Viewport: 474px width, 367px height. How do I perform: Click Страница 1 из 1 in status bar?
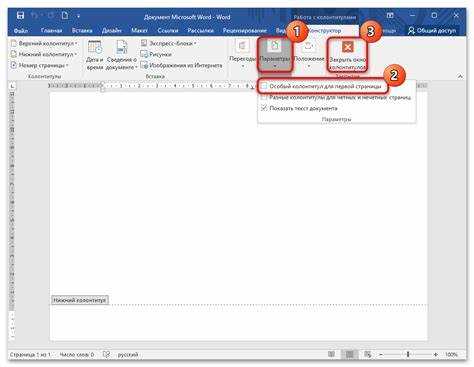coord(30,355)
